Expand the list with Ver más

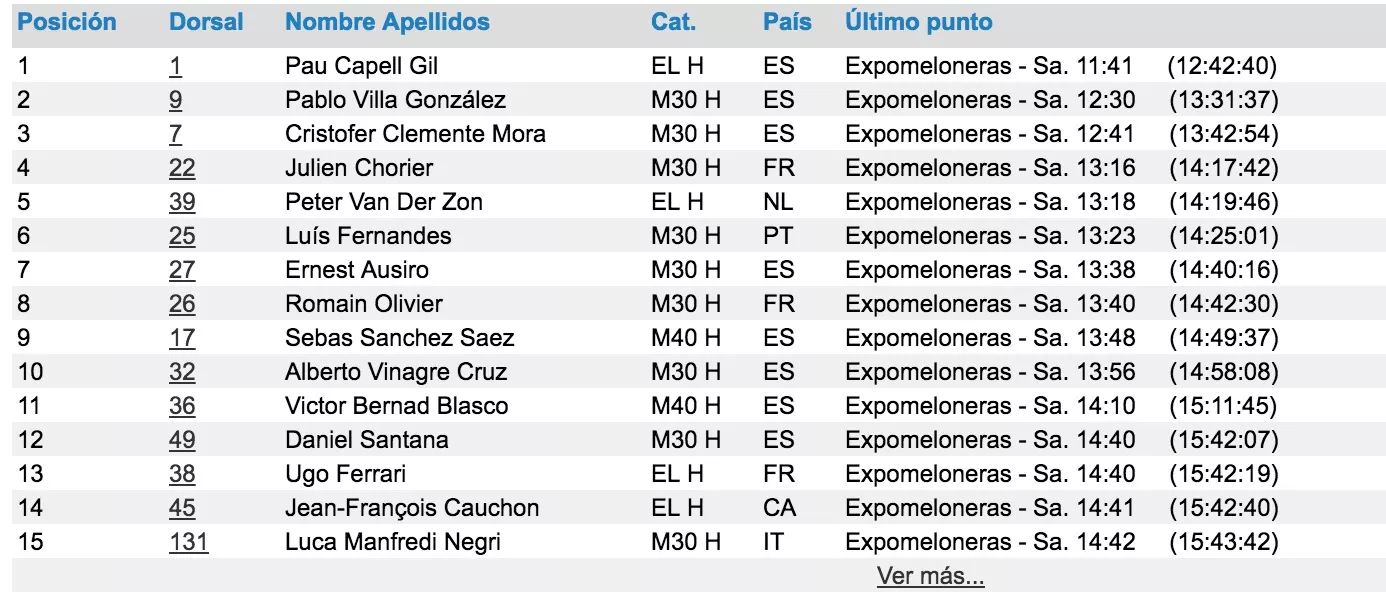point(930,576)
